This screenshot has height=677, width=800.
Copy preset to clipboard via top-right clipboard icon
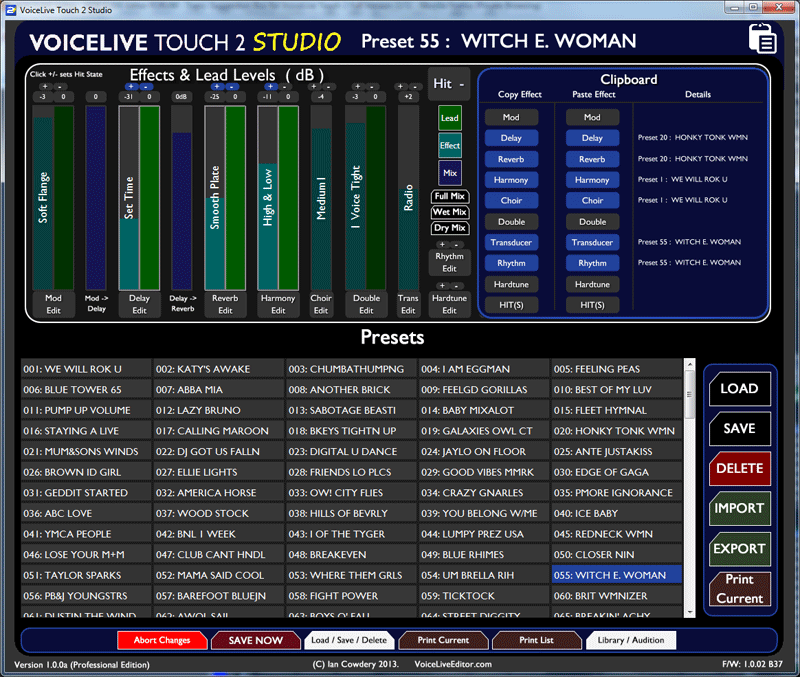[760, 36]
